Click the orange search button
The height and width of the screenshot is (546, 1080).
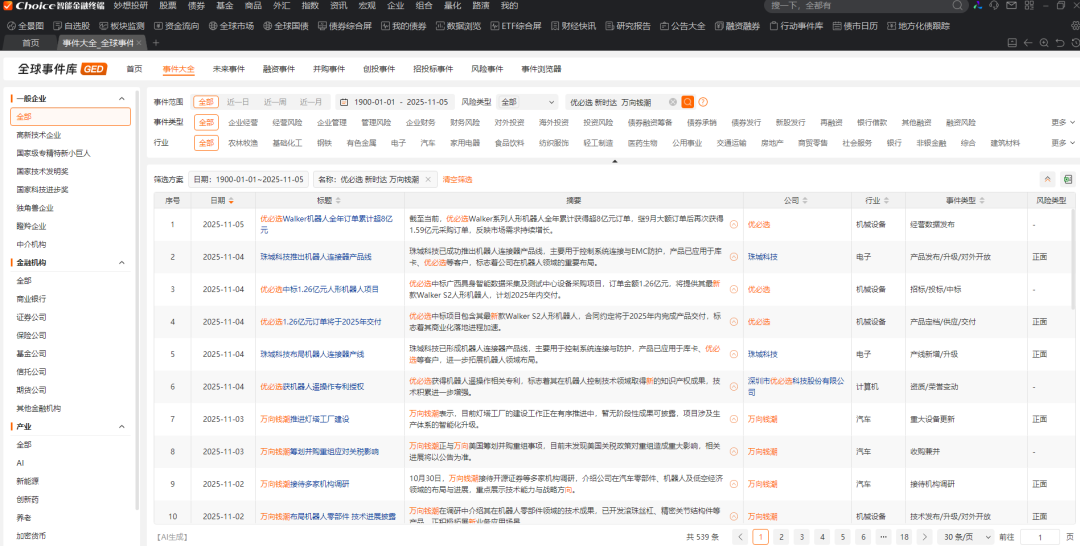(x=688, y=102)
